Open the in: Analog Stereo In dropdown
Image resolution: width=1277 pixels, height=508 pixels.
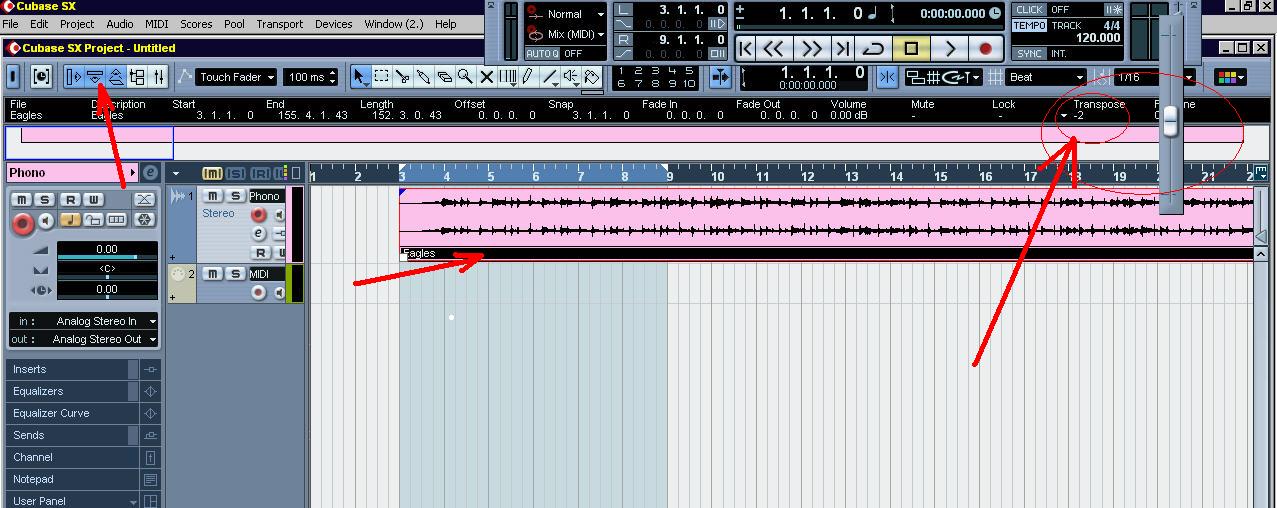pos(83,321)
